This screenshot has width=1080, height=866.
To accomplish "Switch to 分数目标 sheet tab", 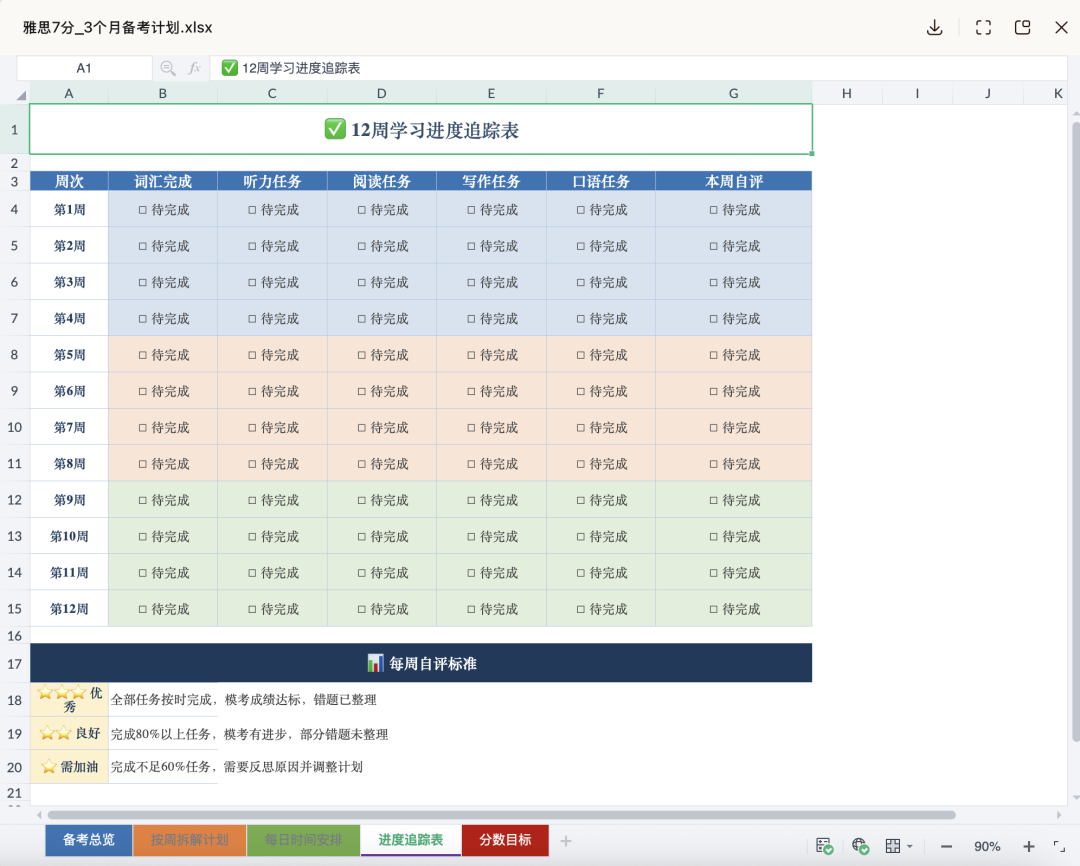I will [x=505, y=840].
